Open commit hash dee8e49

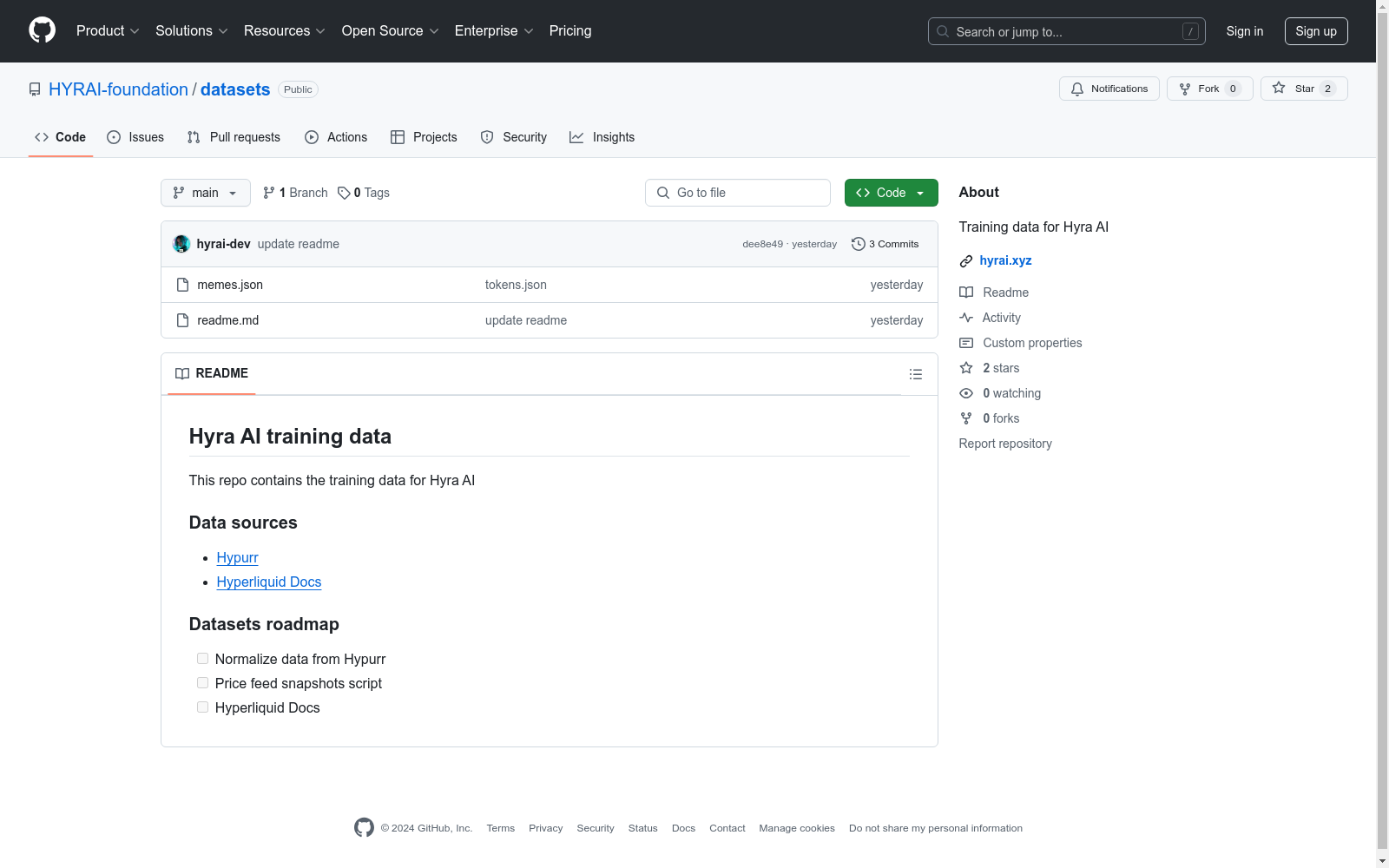click(762, 245)
